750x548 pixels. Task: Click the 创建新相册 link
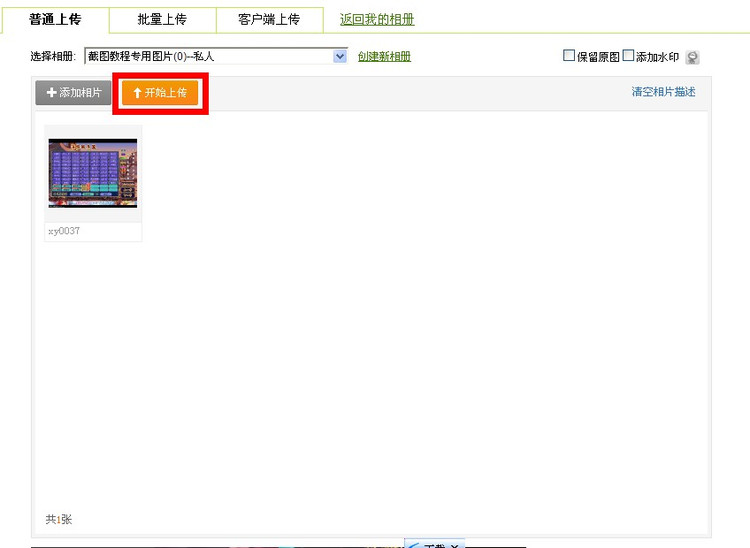tap(384, 56)
